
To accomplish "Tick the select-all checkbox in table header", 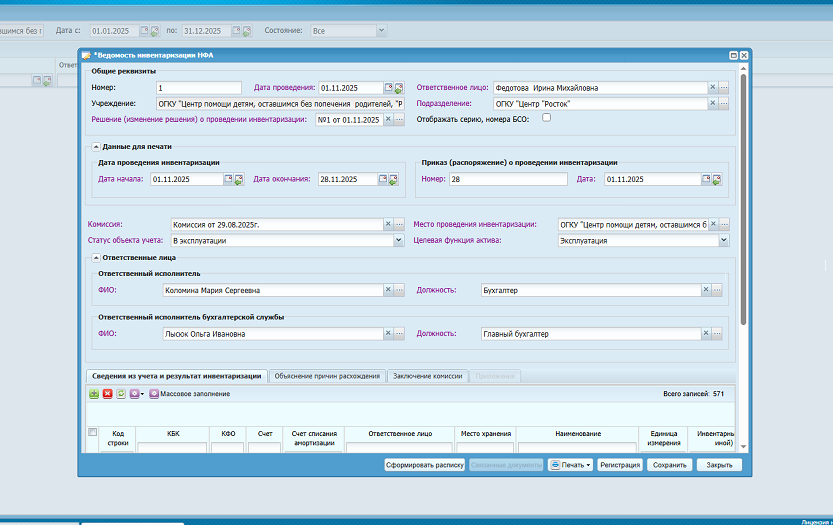I will click(x=93, y=432).
